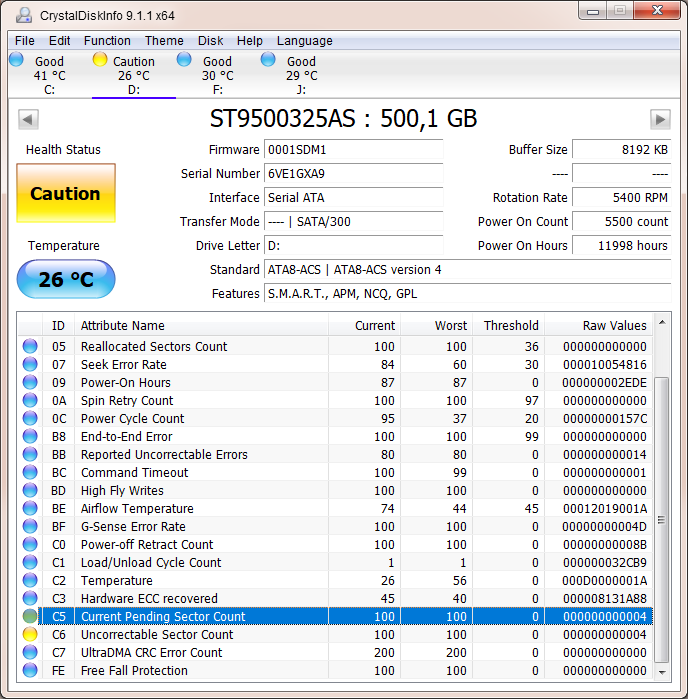This screenshot has height=699, width=688.
Task: Click the Firmware field 0001SDM1
Action: click(x=354, y=149)
